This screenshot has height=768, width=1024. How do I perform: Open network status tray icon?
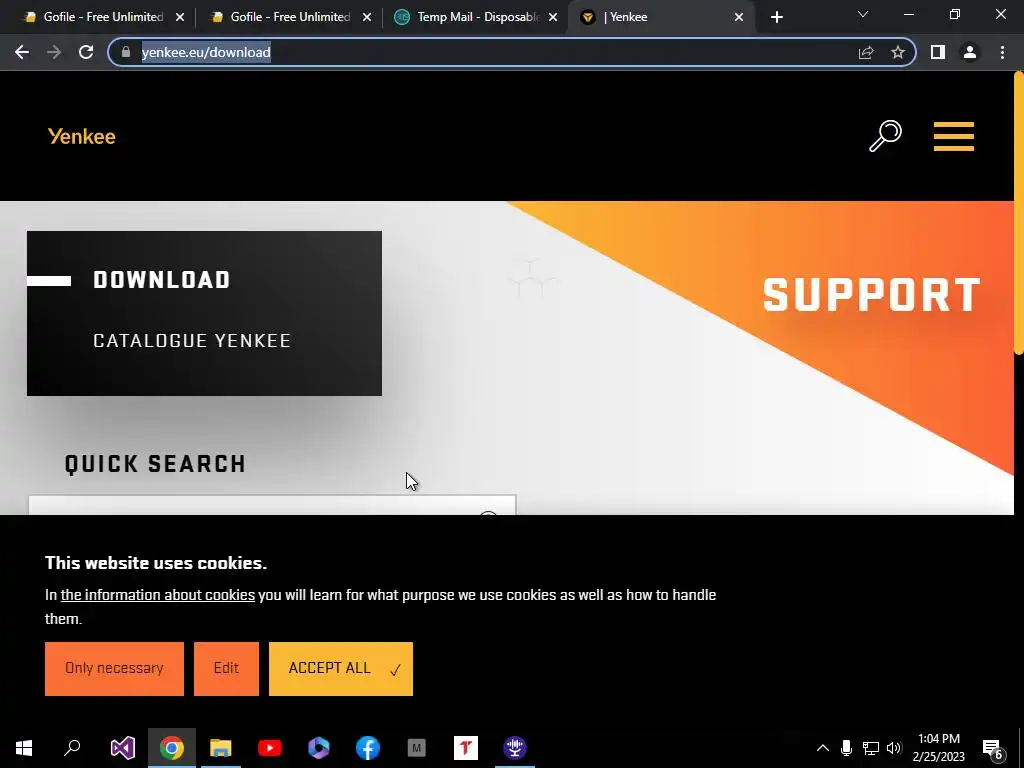coord(871,748)
